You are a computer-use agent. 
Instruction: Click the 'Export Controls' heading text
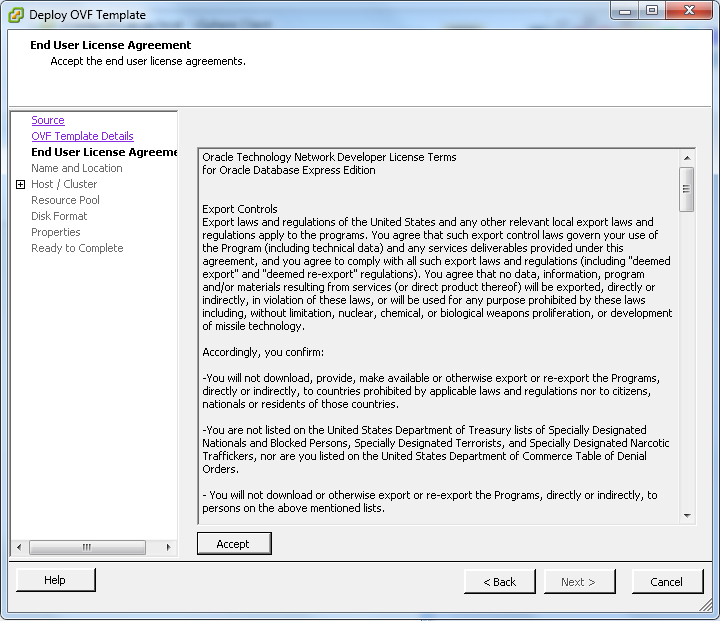(240, 209)
